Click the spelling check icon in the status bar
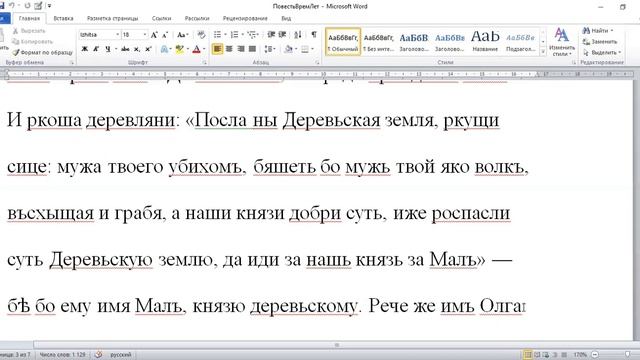 [98, 355]
